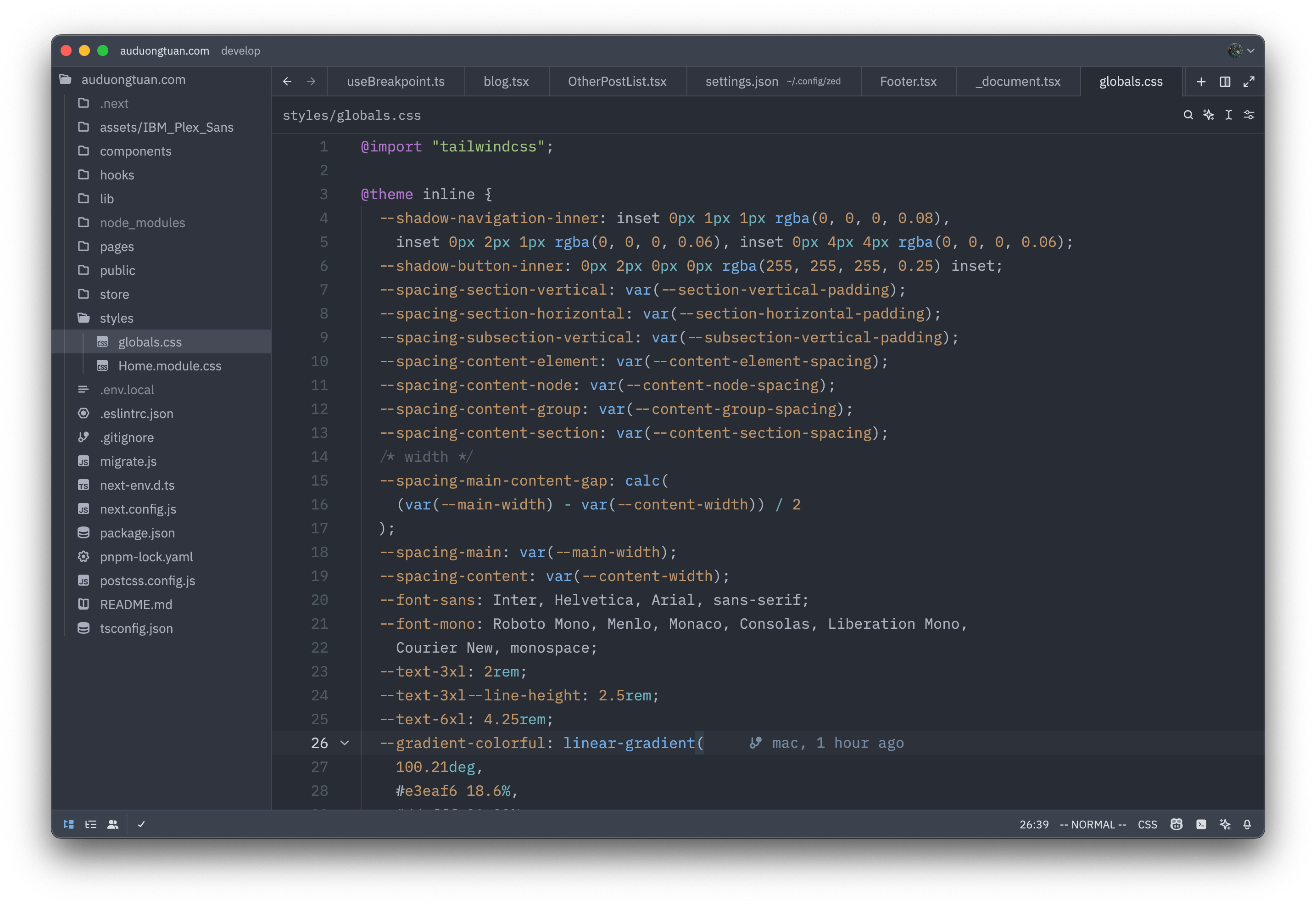This screenshot has height=906, width=1316.
Task: Switch to the useBreakpoint.ts tab
Action: [396, 82]
